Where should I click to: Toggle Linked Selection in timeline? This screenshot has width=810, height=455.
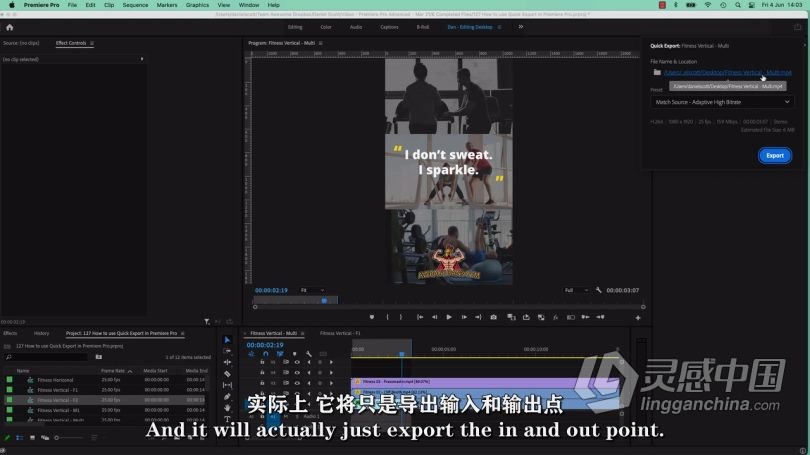[280, 354]
